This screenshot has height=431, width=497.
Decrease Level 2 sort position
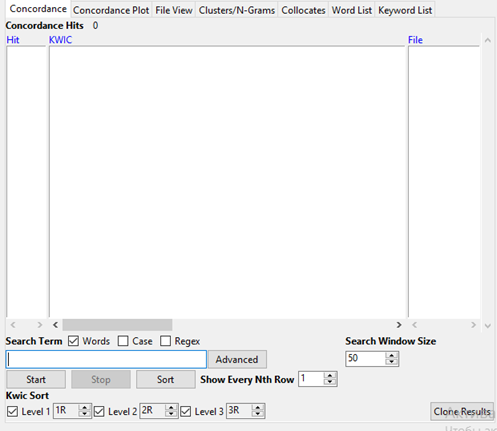click(x=171, y=414)
